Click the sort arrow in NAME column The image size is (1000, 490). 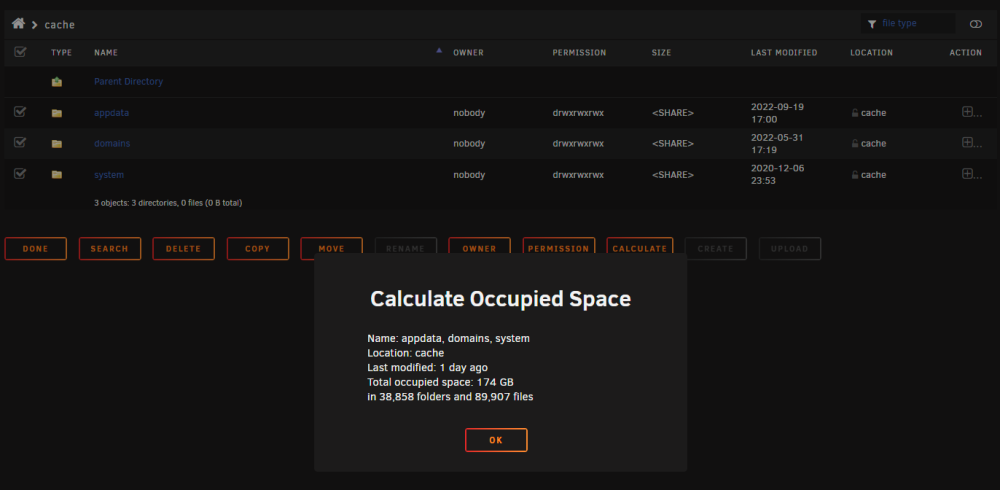[439, 50]
